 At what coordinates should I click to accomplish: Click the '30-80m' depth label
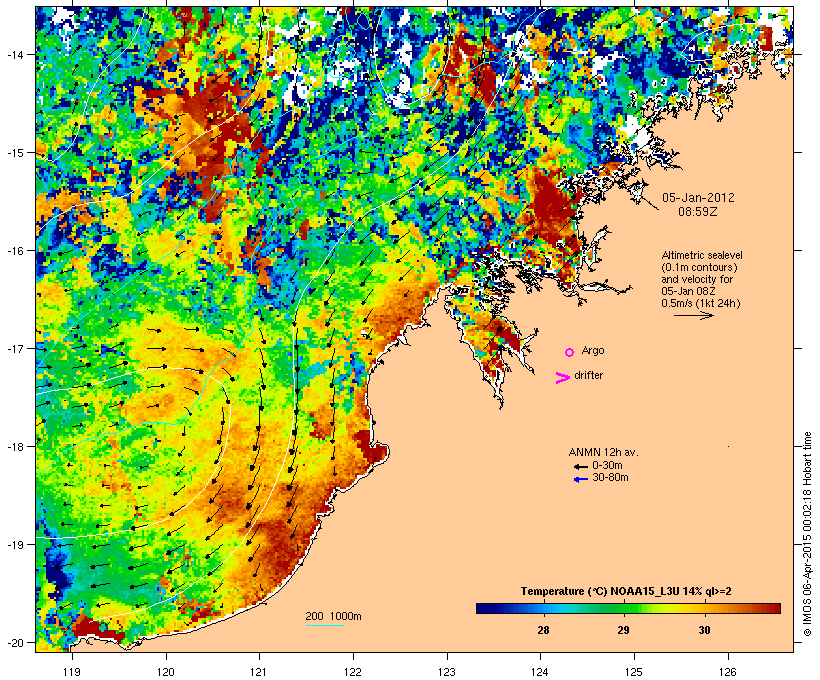click(x=610, y=478)
